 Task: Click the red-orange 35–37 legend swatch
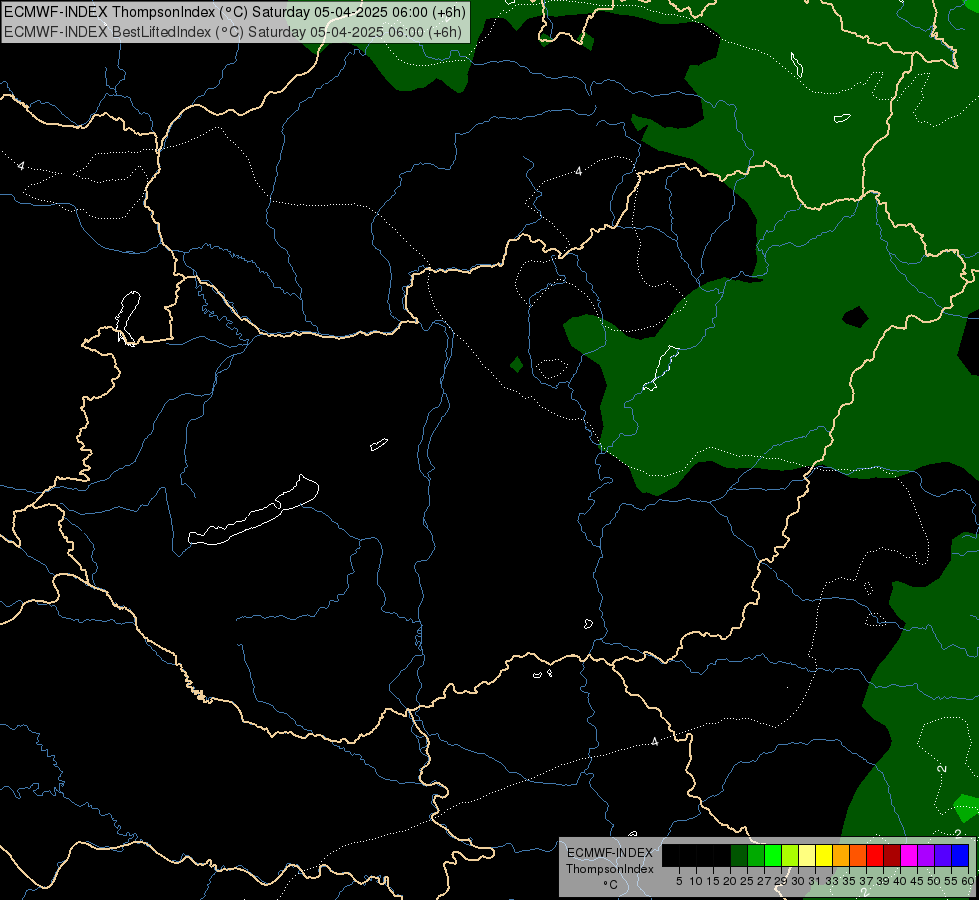(858, 855)
